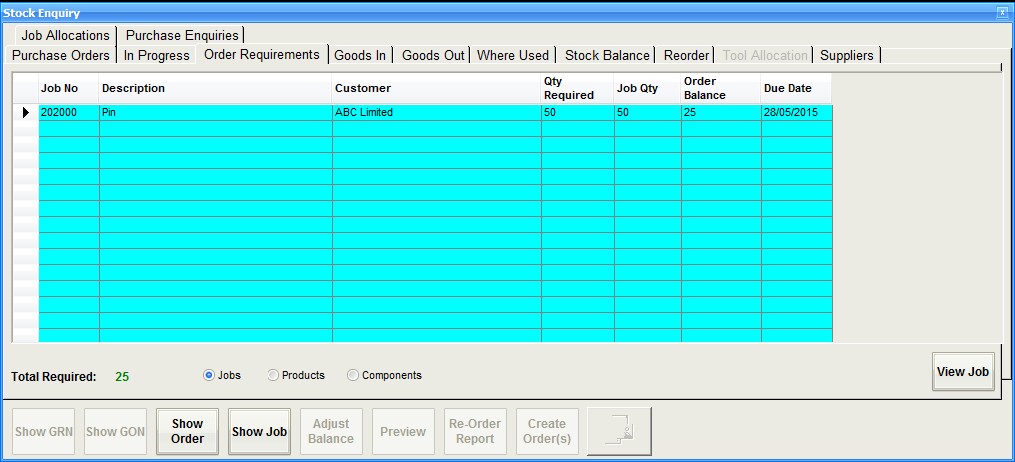
Task: Open the Suppliers tab
Action: coord(846,55)
